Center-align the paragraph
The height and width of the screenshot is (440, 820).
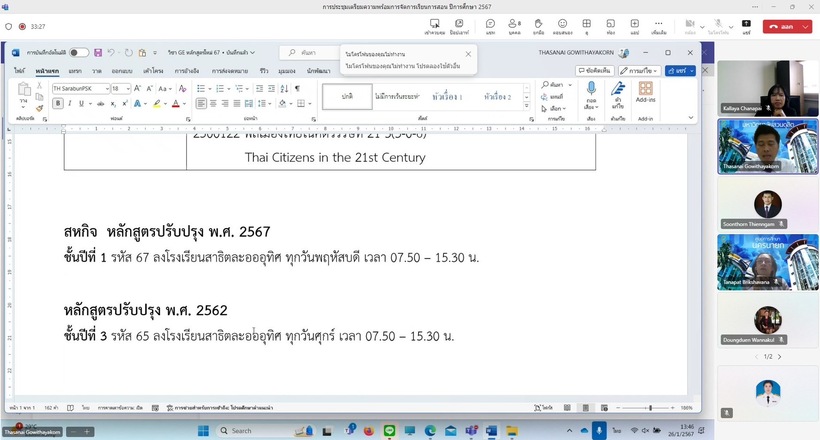point(213,104)
